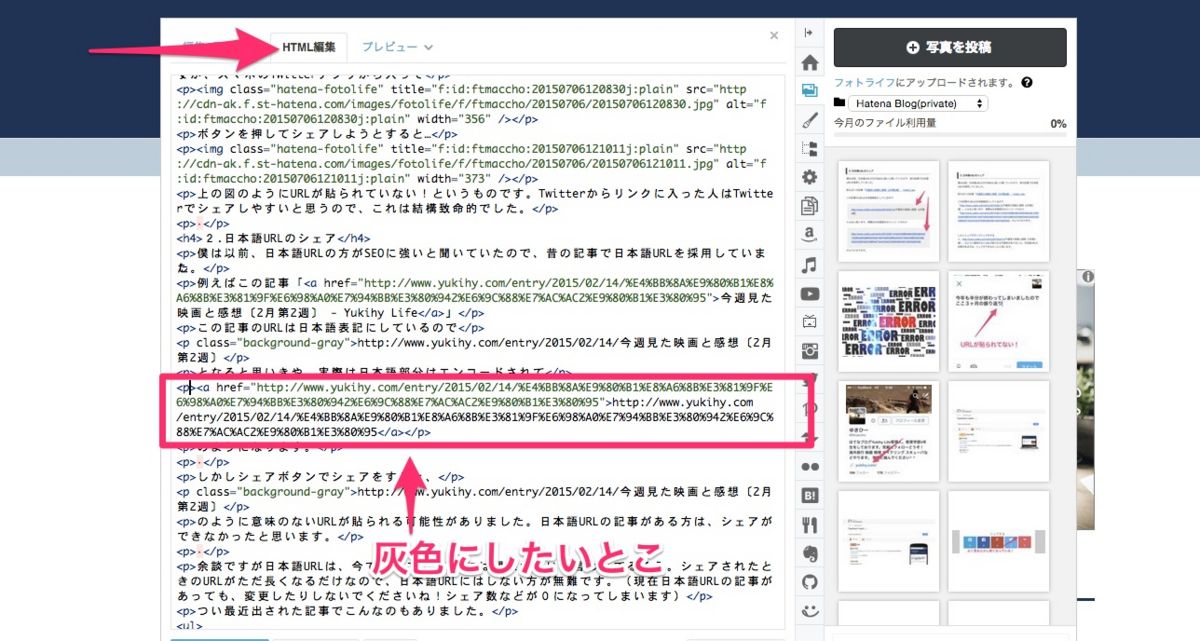1200x641 pixels.
Task: Open the Evernote elephant icon
Action: [x=810, y=552]
